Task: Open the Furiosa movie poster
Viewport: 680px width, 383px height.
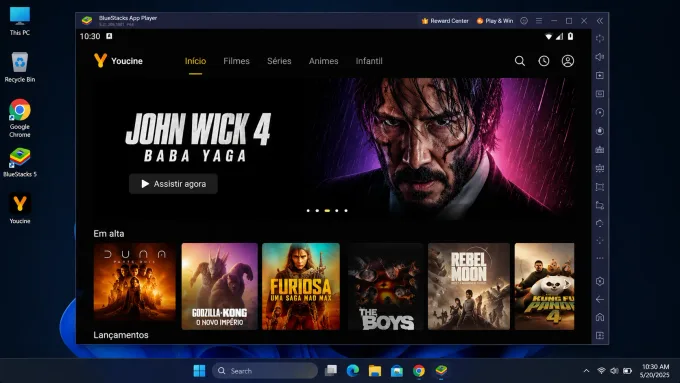Action: (x=301, y=286)
